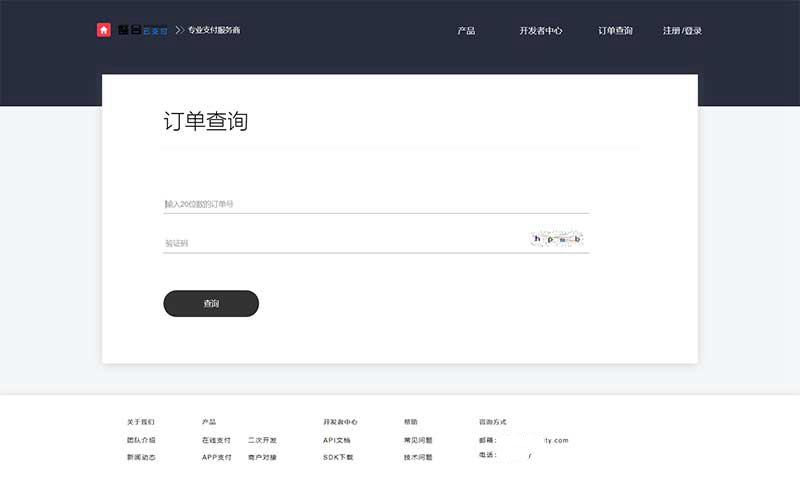Open 团队介绍 footer link
This screenshot has width=800, height=503.
pyautogui.click(x=141, y=440)
